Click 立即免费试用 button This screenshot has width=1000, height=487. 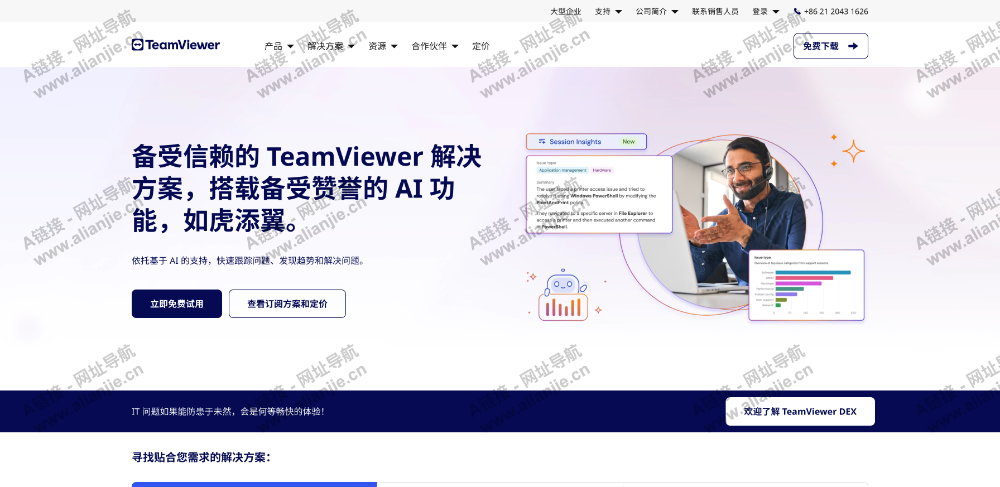[x=177, y=304]
